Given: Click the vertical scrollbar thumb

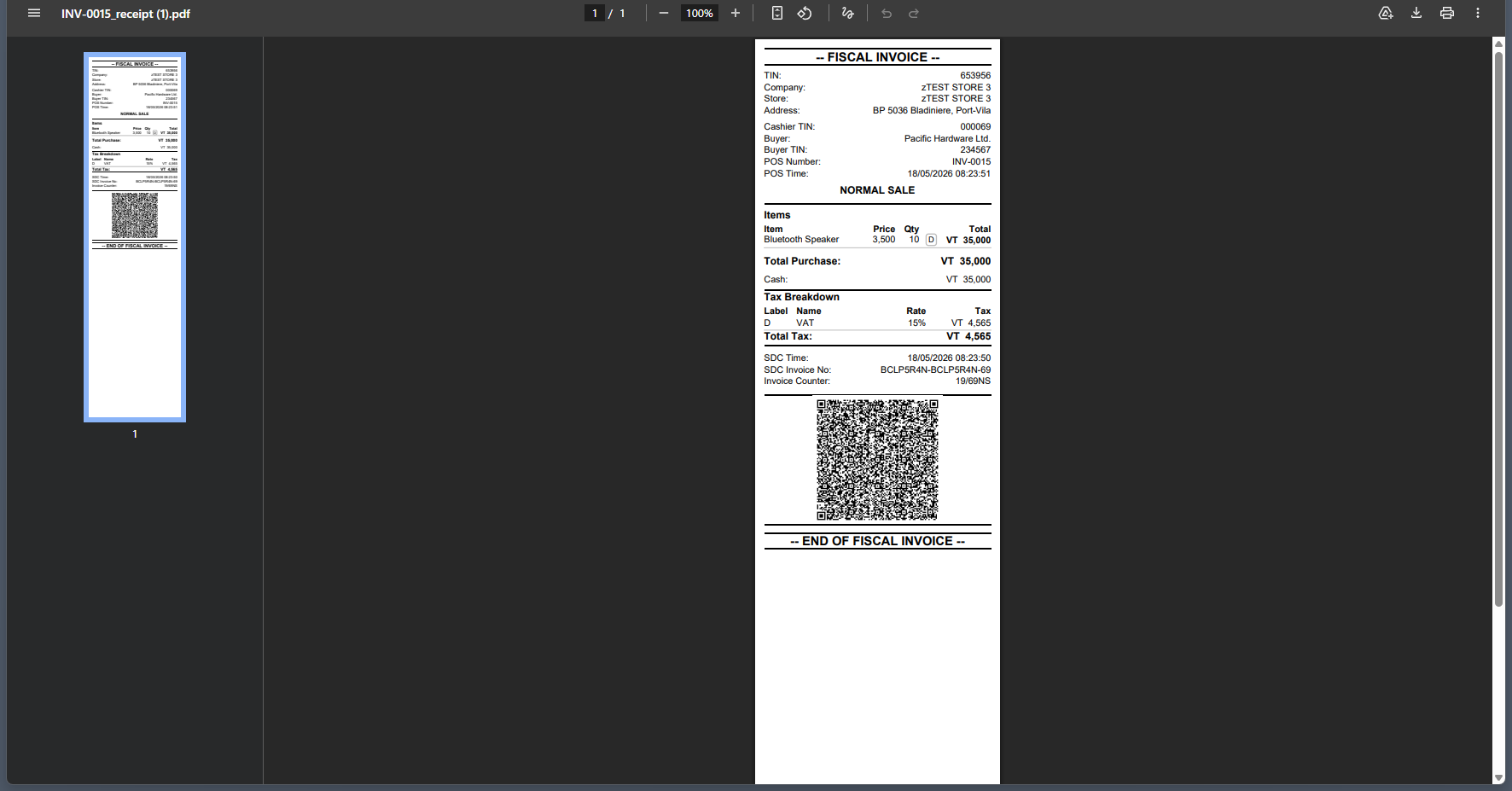Looking at the screenshot, I should tap(1498, 329).
